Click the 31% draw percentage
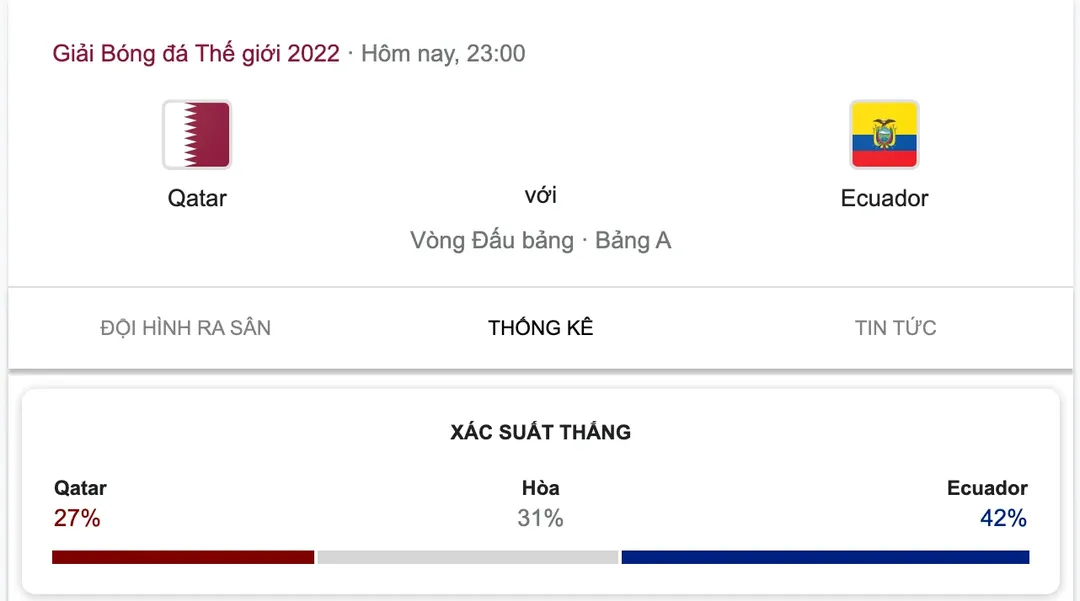Viewport: 1080px width, 601px height. [540, 518]
